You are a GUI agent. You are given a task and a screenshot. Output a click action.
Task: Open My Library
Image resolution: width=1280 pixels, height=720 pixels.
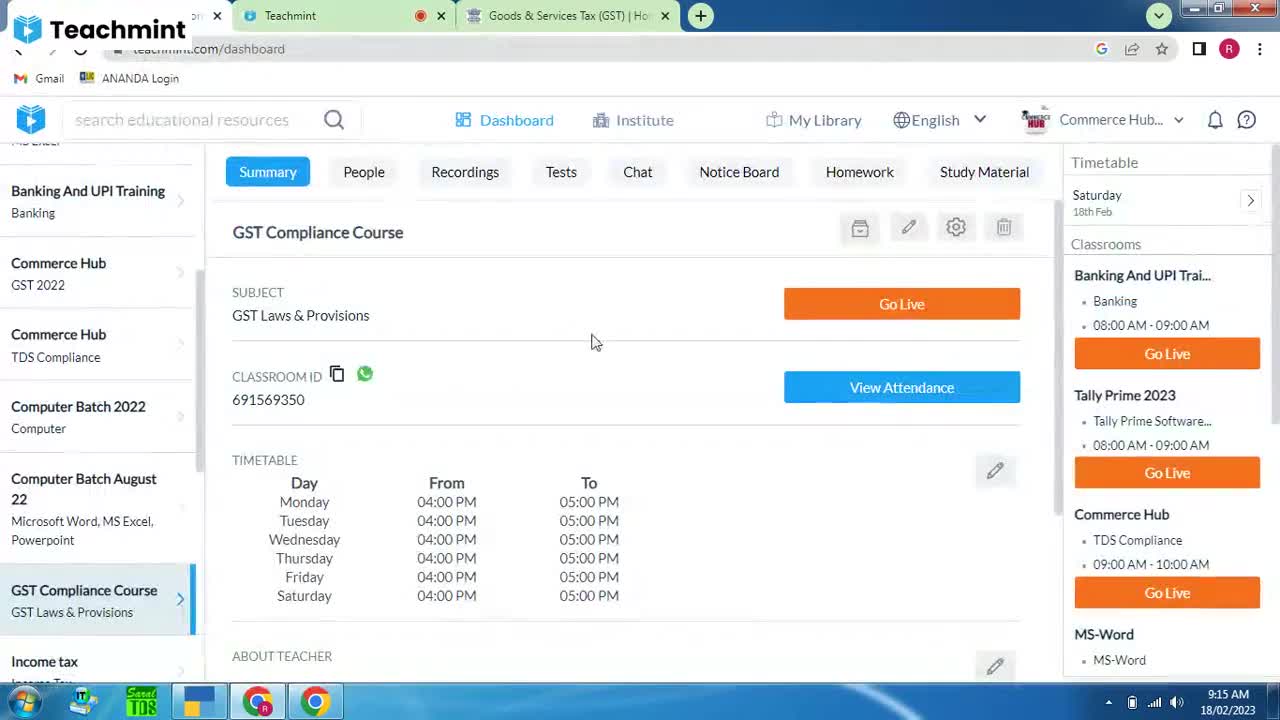point(813,120)
